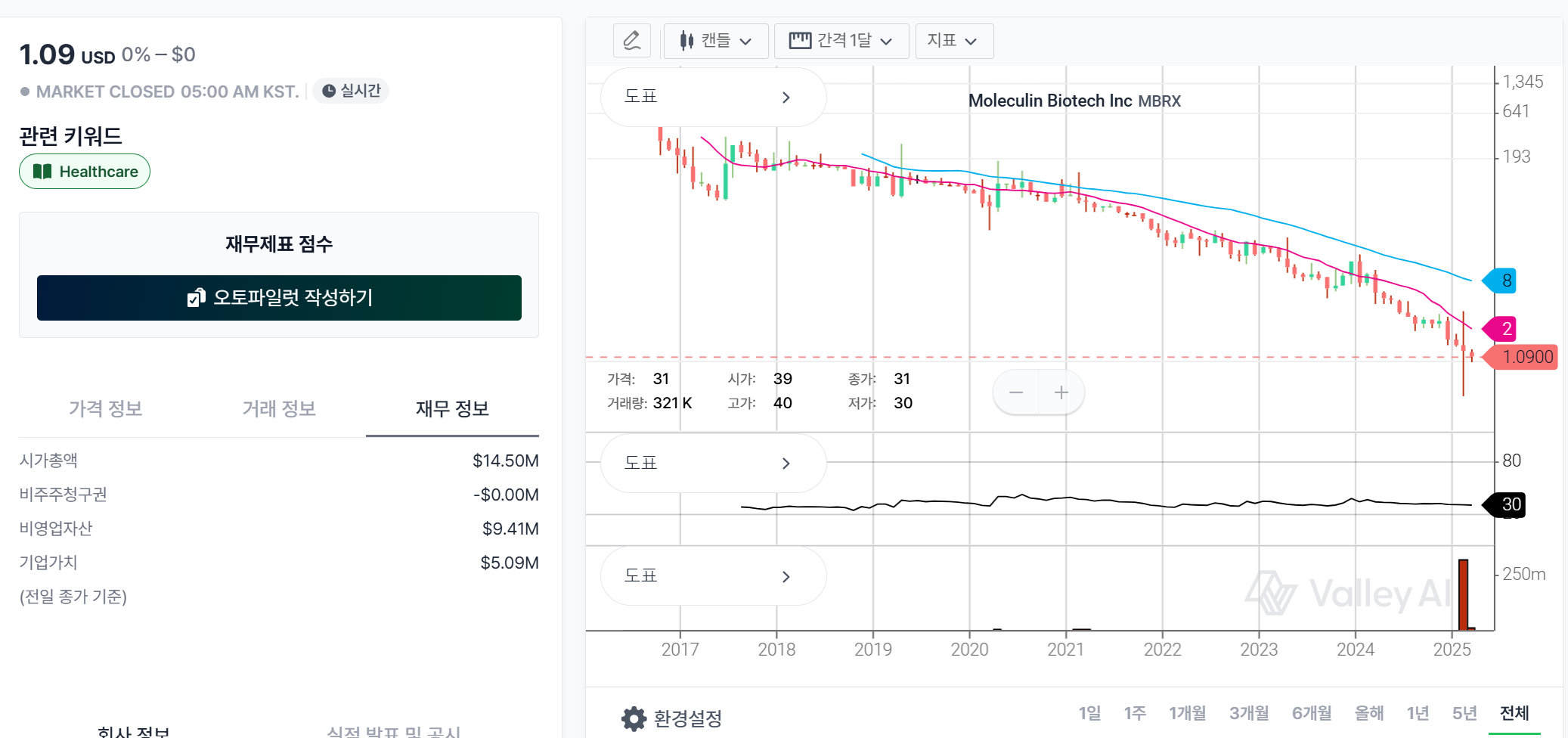Open the 캔들 chart type dropdown
Viewport: 1568px width, 738px height.
[716, 40]
